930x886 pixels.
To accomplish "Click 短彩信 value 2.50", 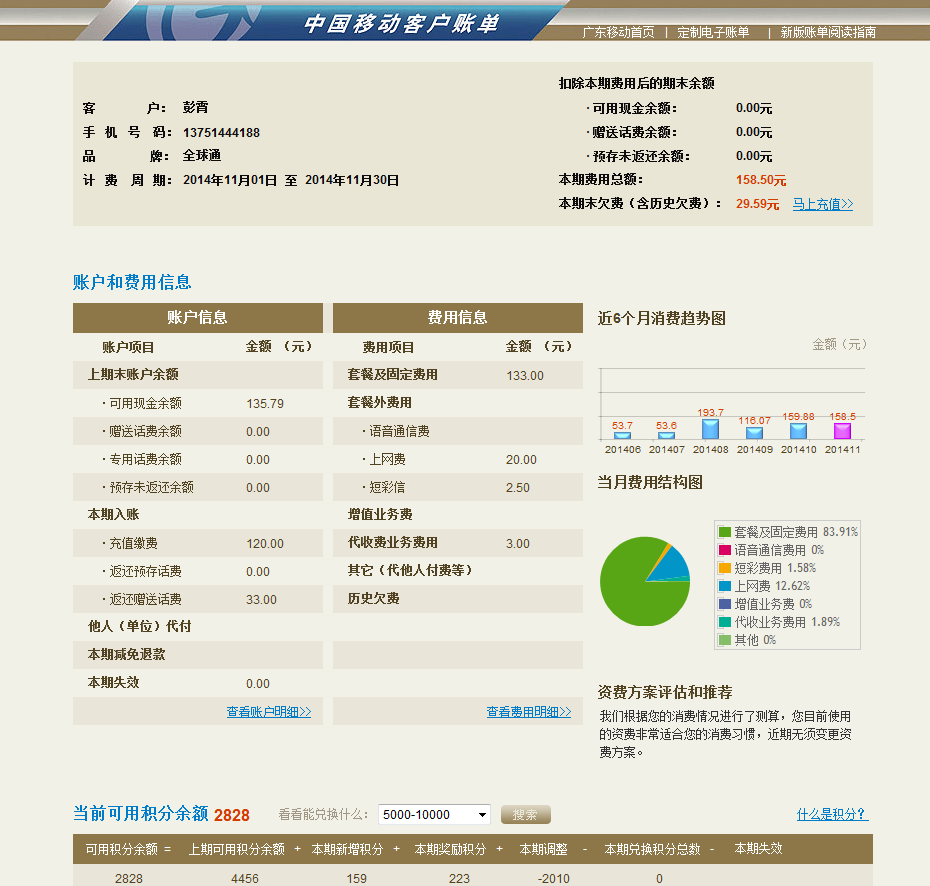I will tap(518, 487).
